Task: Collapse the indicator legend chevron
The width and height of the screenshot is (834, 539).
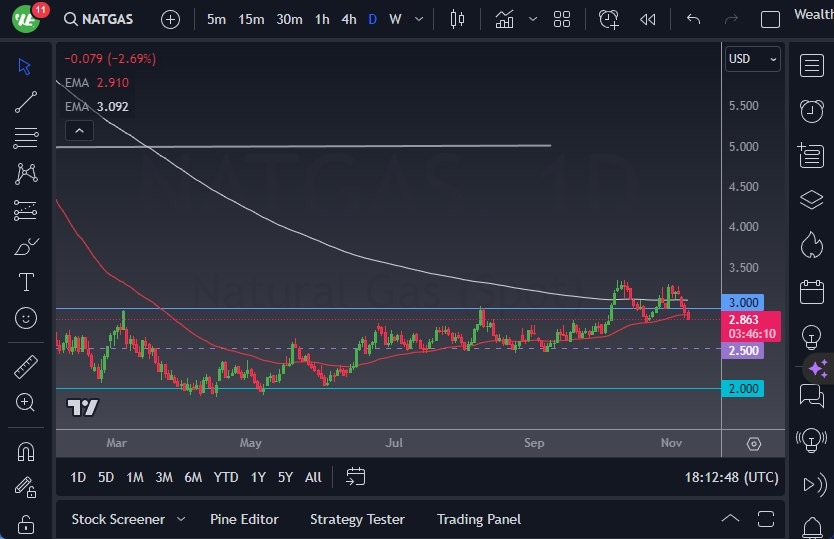Action: pyautogui.click(x=78, y=130)
